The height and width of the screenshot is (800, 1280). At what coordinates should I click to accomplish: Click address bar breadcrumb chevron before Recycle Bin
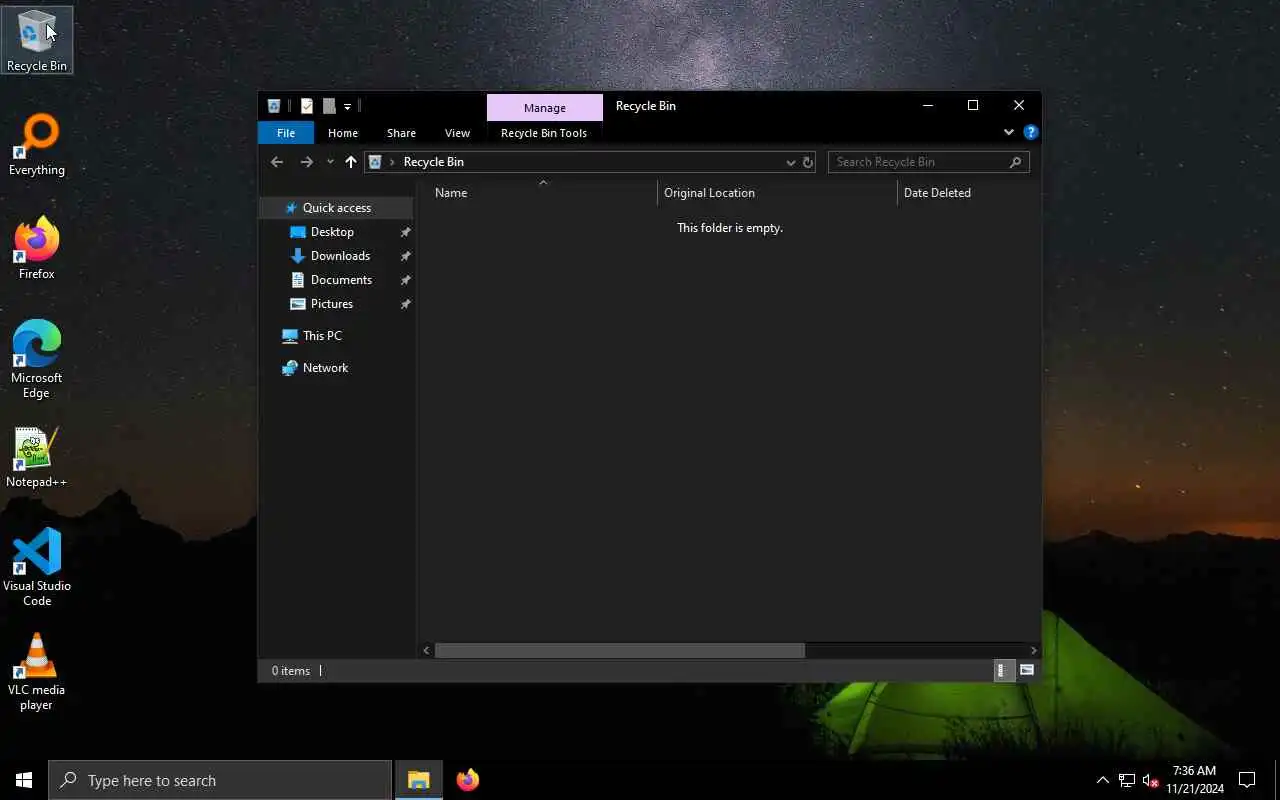(392, 162)
